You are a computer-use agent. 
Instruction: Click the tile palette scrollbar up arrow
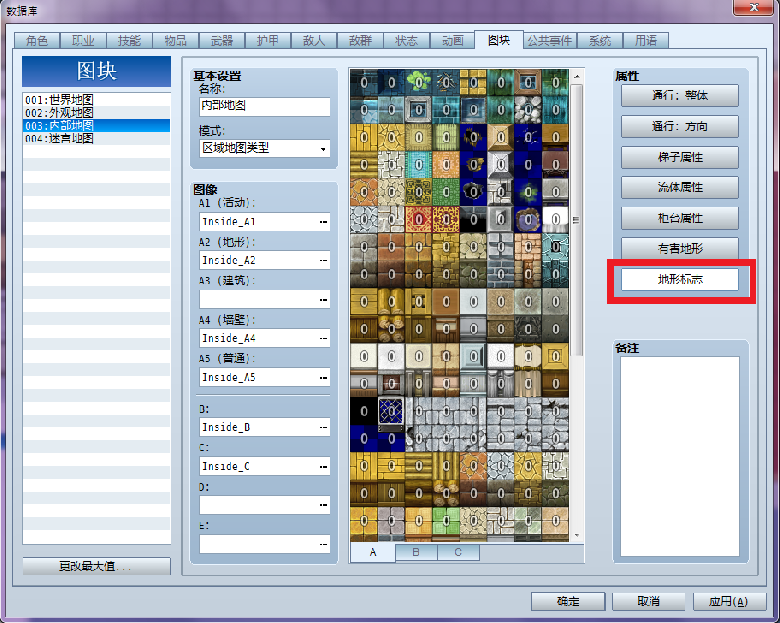click(x=577, y=77)
